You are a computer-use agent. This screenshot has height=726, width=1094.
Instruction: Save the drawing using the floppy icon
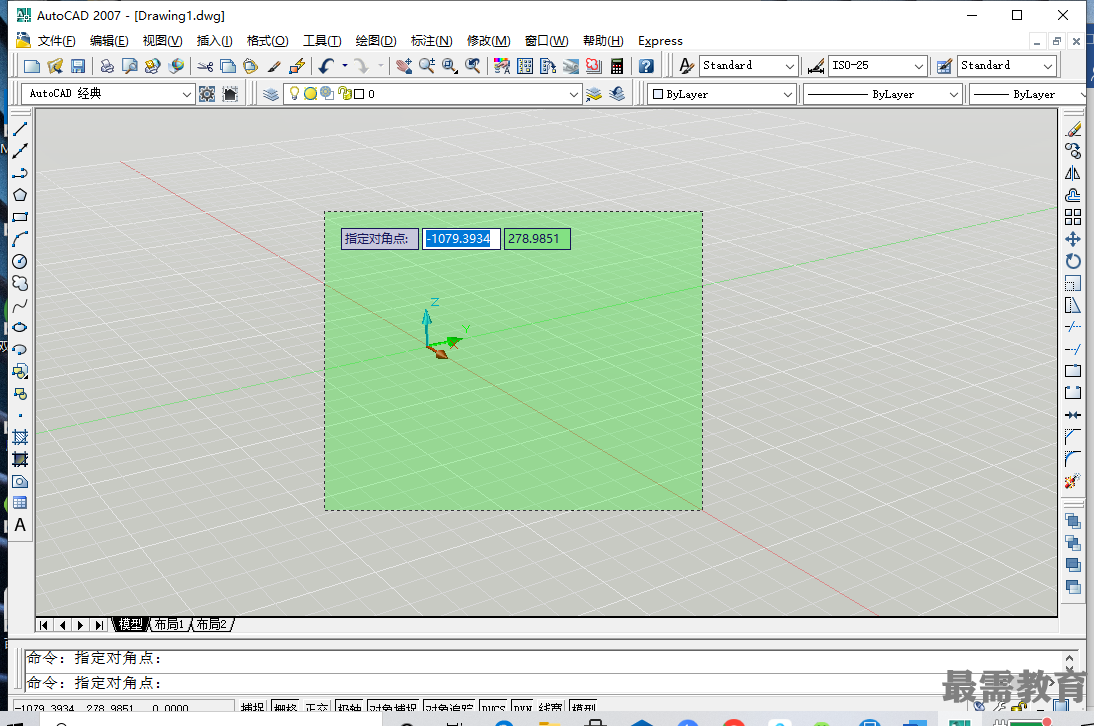[x=78, y=66]
